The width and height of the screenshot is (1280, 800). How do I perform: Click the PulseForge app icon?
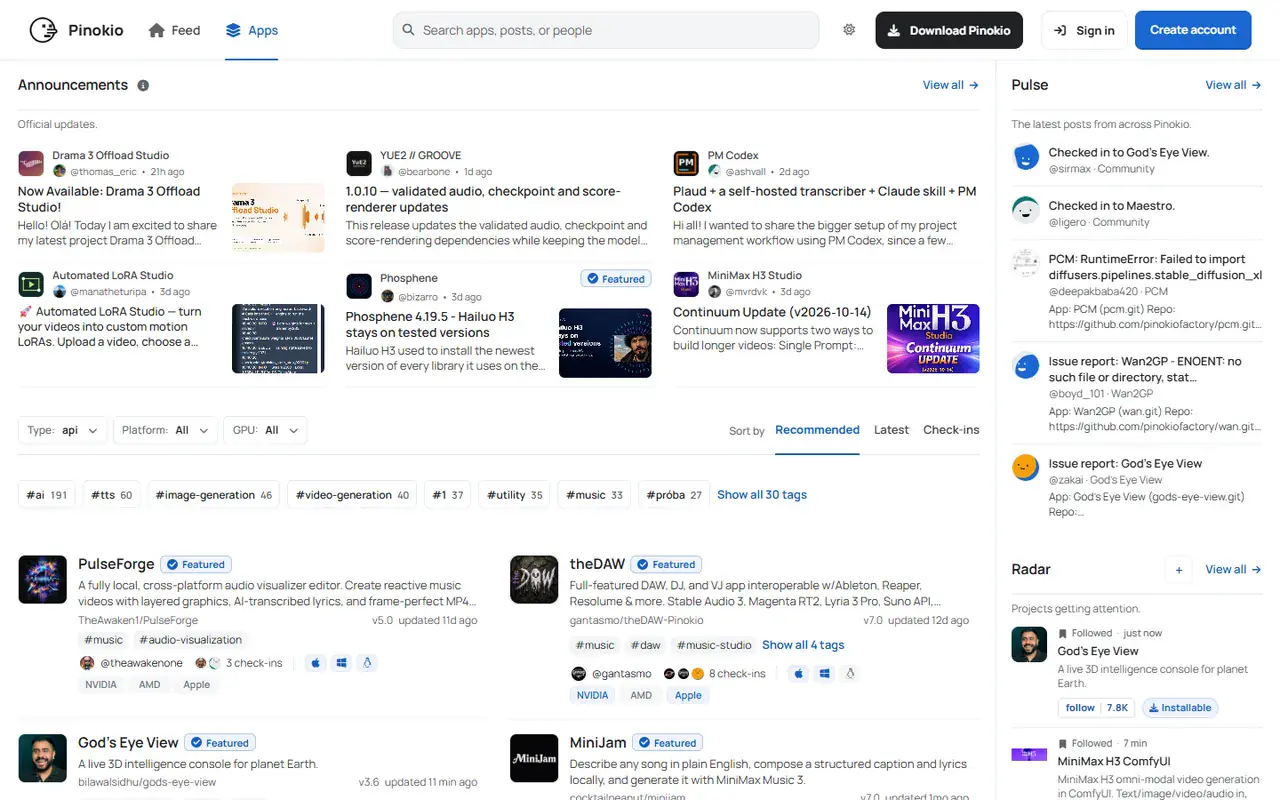pyautogui.click(x=43, y=580)
